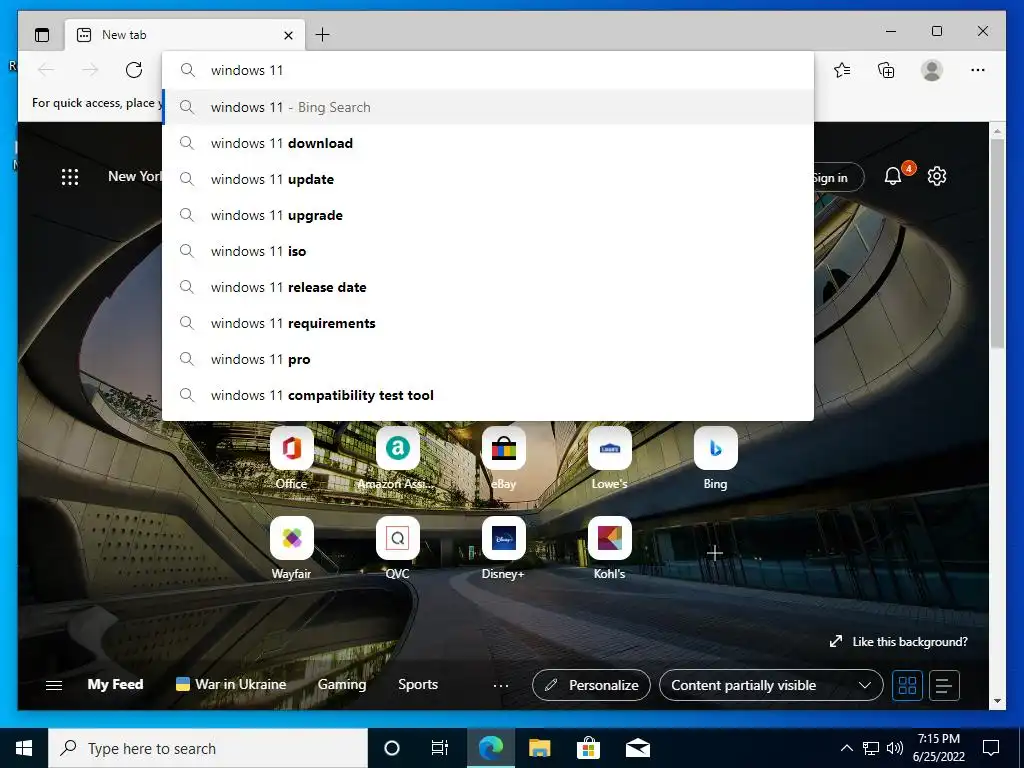Screen dimensions: 1024x768
Task: Open the Favorites star list icon
Action: [842, 70]
